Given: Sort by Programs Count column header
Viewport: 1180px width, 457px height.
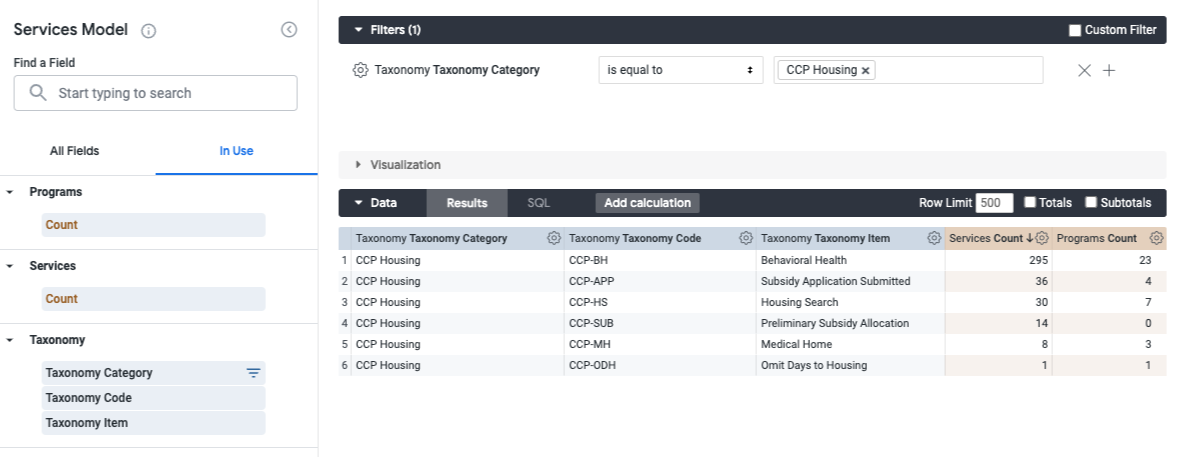Looking at the screenshot, I should tap(1096, 238).
